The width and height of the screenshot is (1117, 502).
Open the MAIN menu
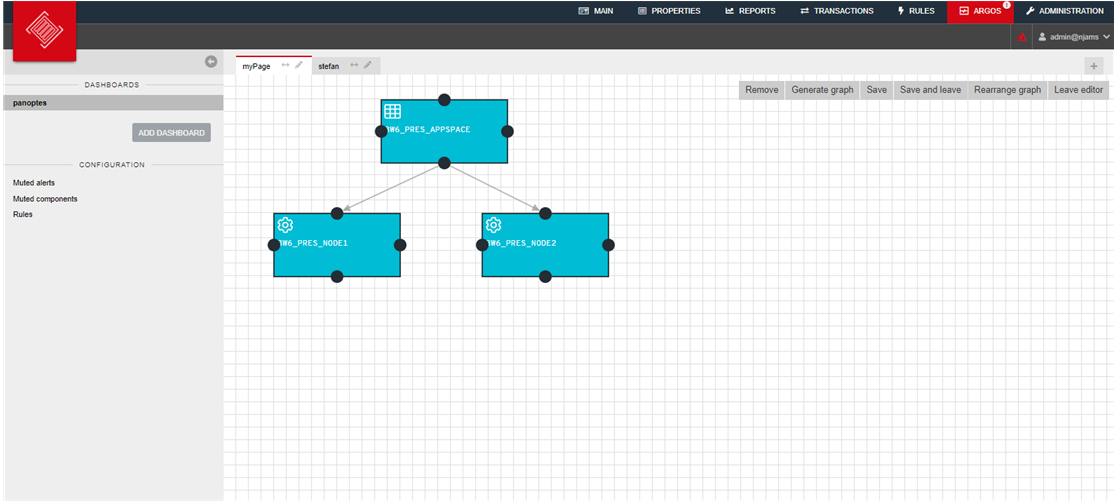click(x=596, y=11)
